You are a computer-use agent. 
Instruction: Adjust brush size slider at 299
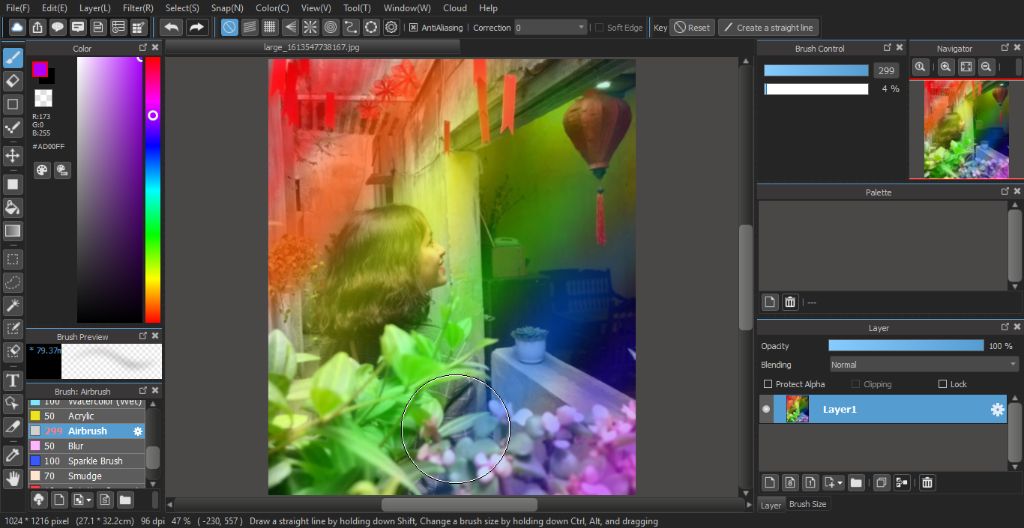click(x=816, y=71)
